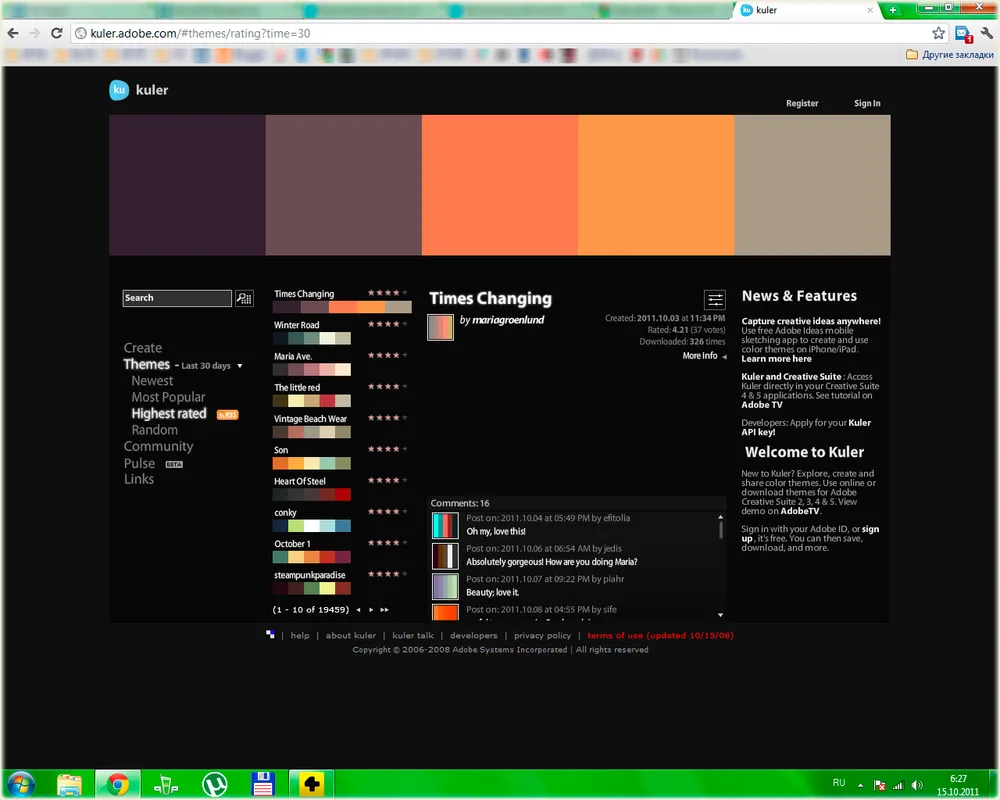Jump to last page of themes list
This screenshot has height=800, width=1000.
[x=385, y=609]
